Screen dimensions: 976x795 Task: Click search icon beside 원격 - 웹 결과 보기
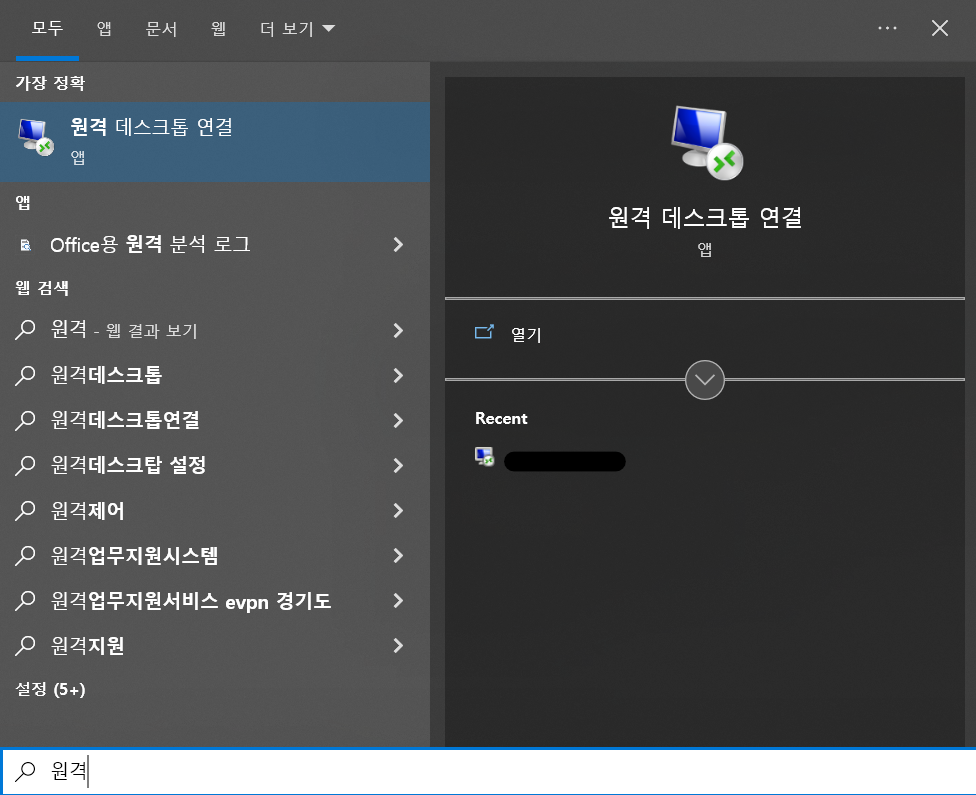[x=25, y=330]
